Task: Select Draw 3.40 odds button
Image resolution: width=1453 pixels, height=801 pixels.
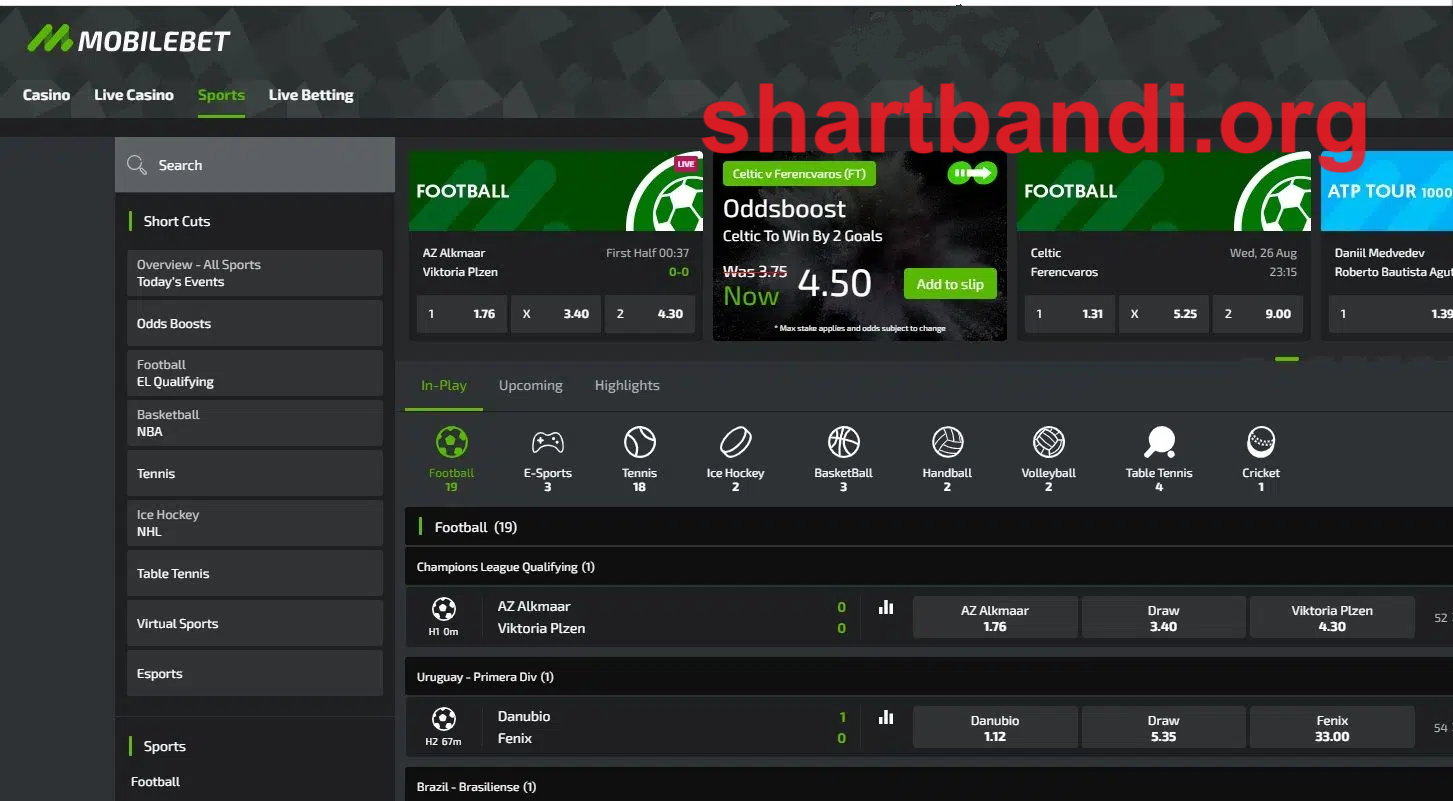Action: [x=1163, y=618]
